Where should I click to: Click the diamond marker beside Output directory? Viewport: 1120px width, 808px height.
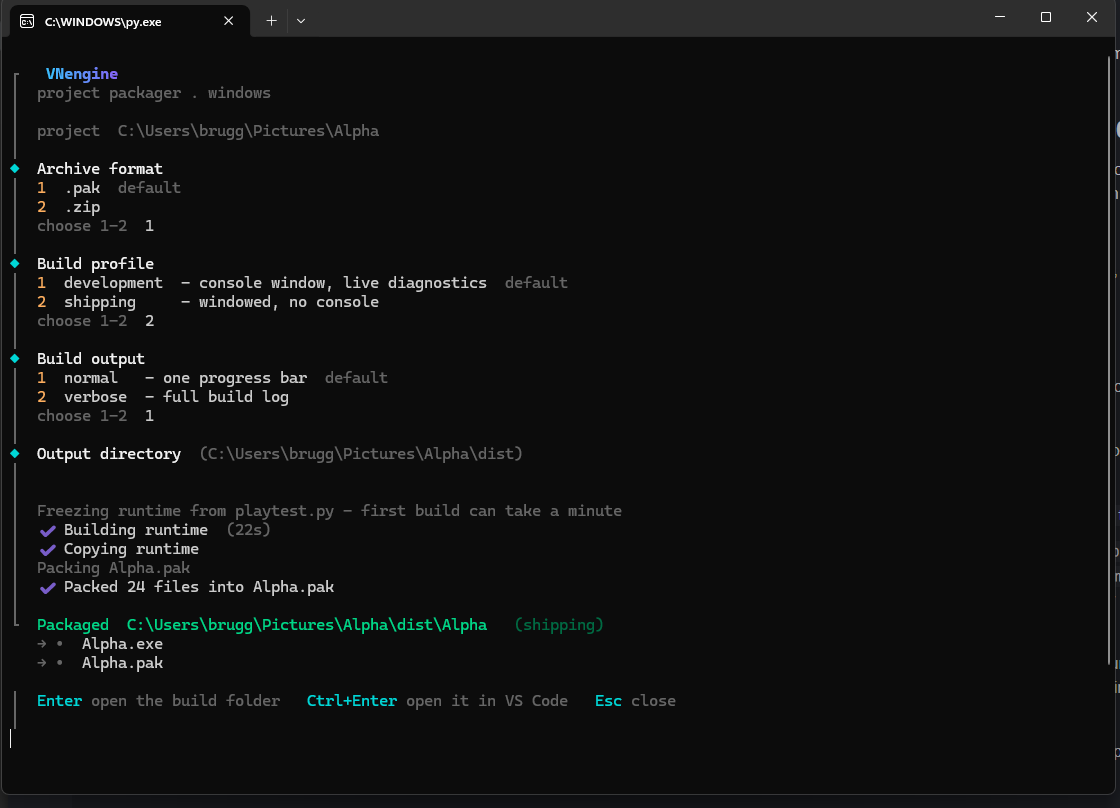pyautogui.click(x=15, y=454)
